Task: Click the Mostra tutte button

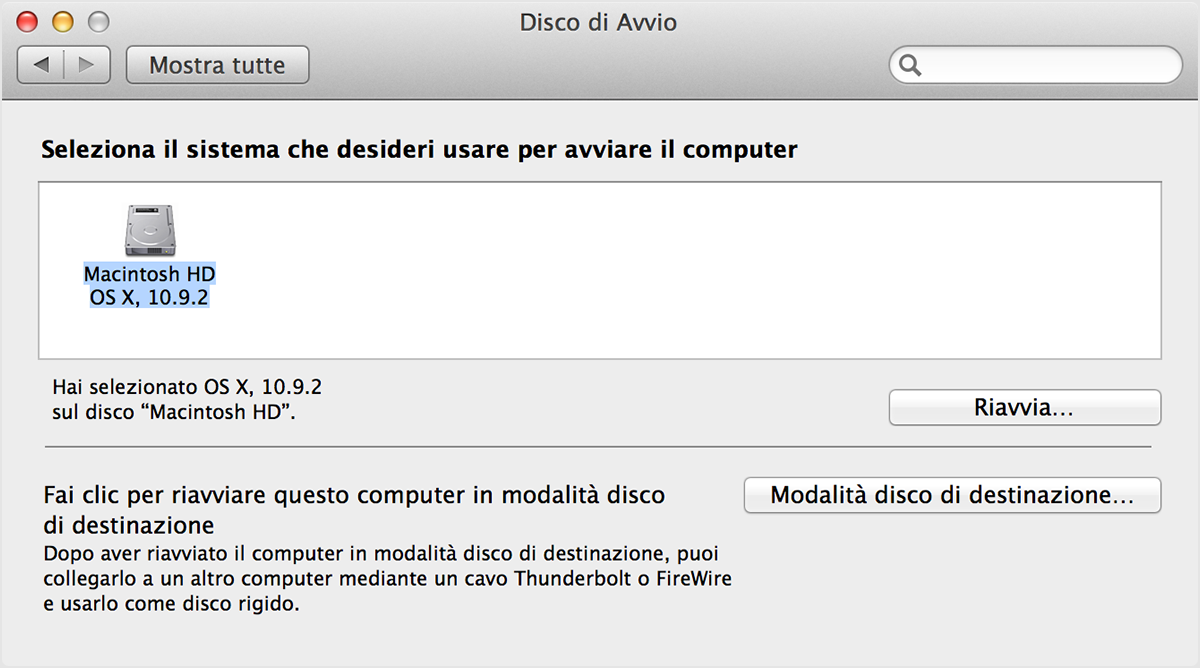Action: pyautogui.click(x=217, y=65)
